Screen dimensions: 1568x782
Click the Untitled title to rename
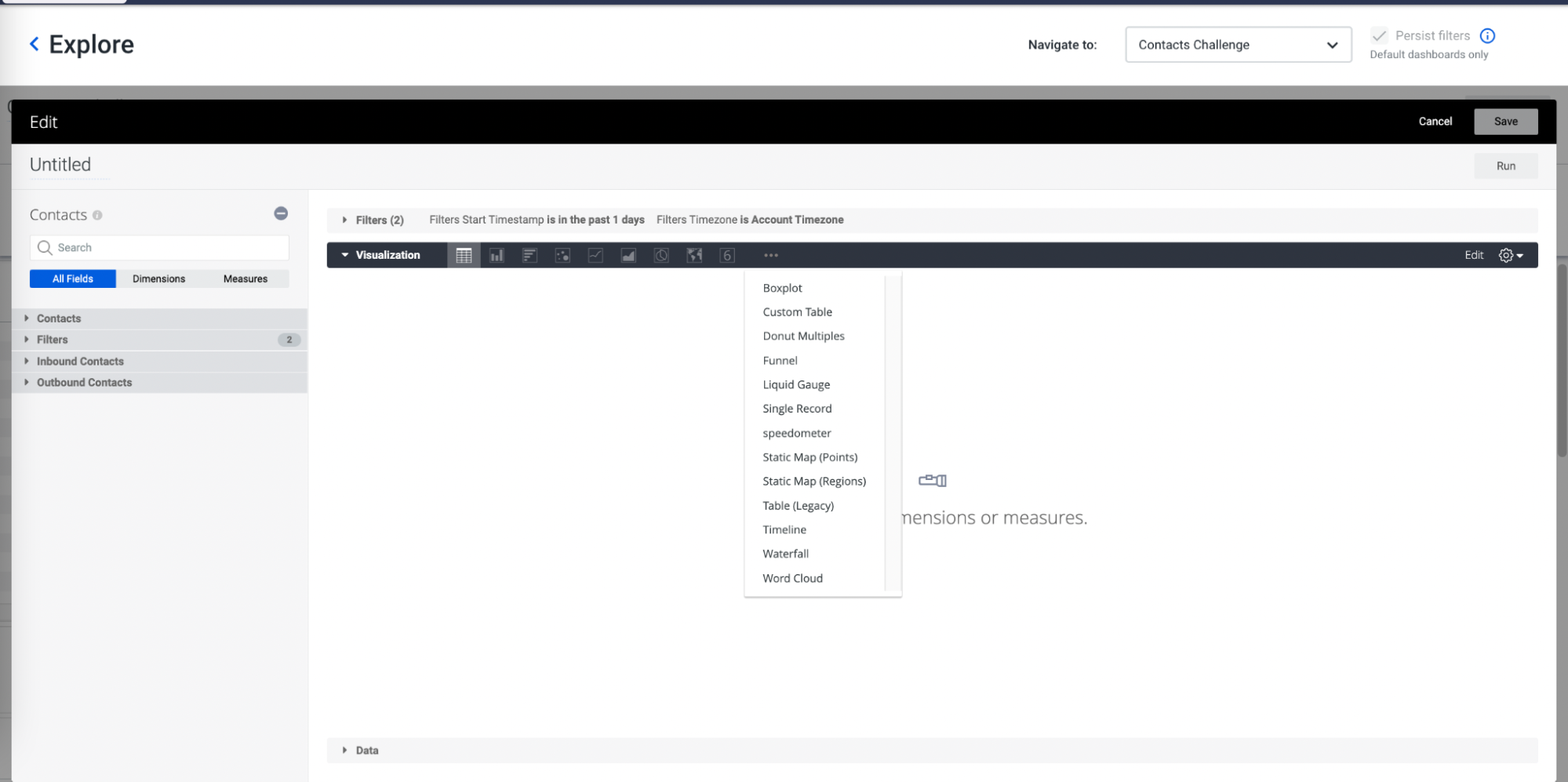tap(60, 165)
